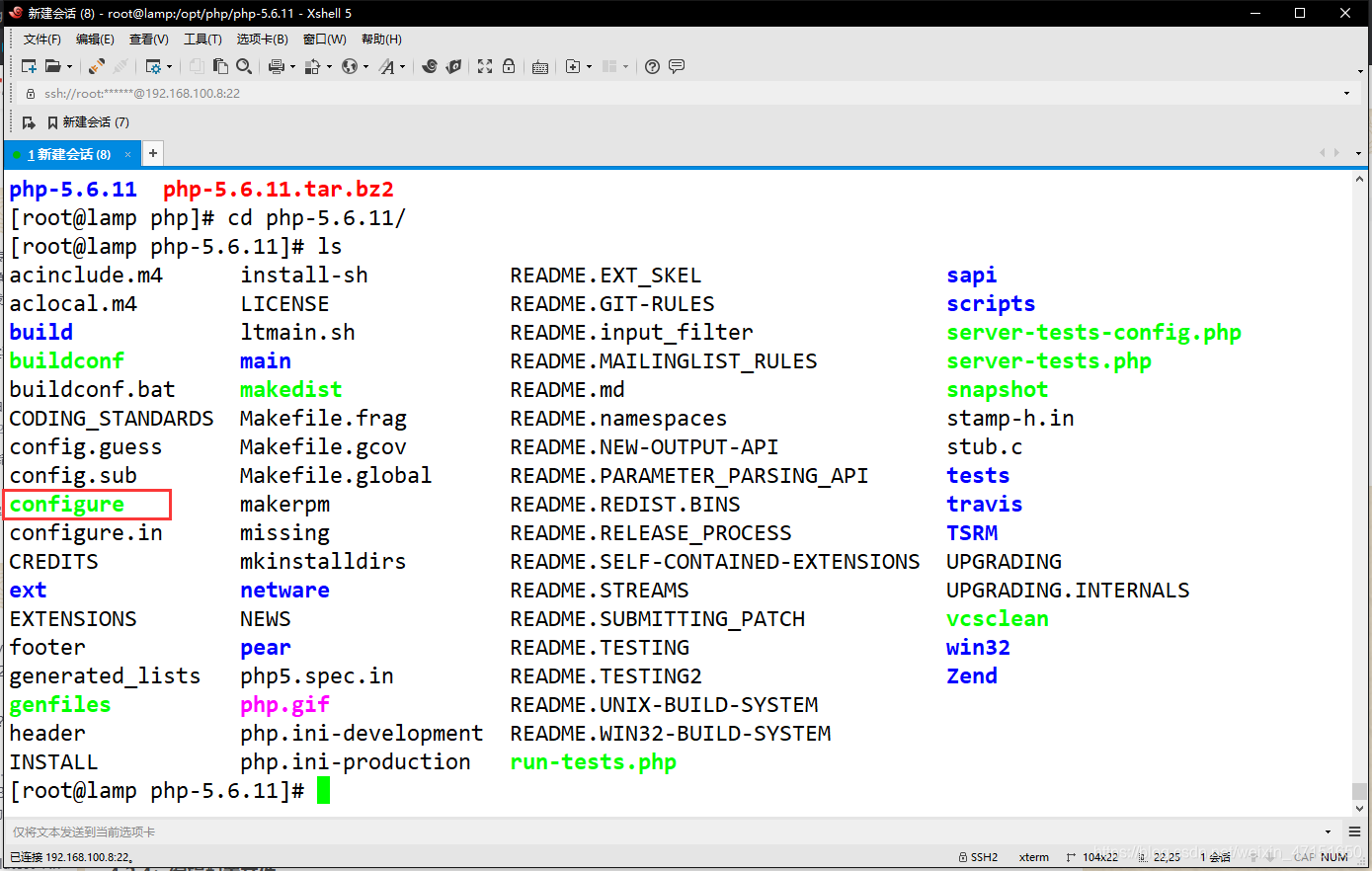Screen dimensions: 1372x871
Task: Open the 文件(F) menu
Action: pos(42,40)
